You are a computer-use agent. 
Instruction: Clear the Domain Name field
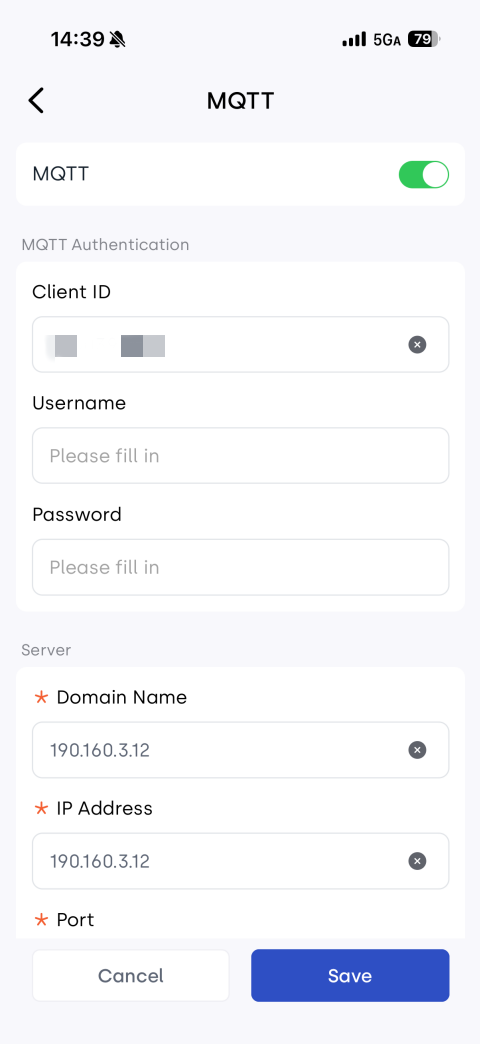tap(417, 750)
